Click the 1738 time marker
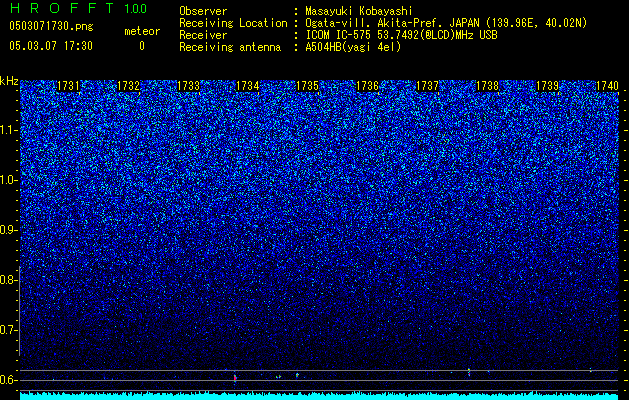This screenshot has width=629, height=400. (x=487, y=86)
